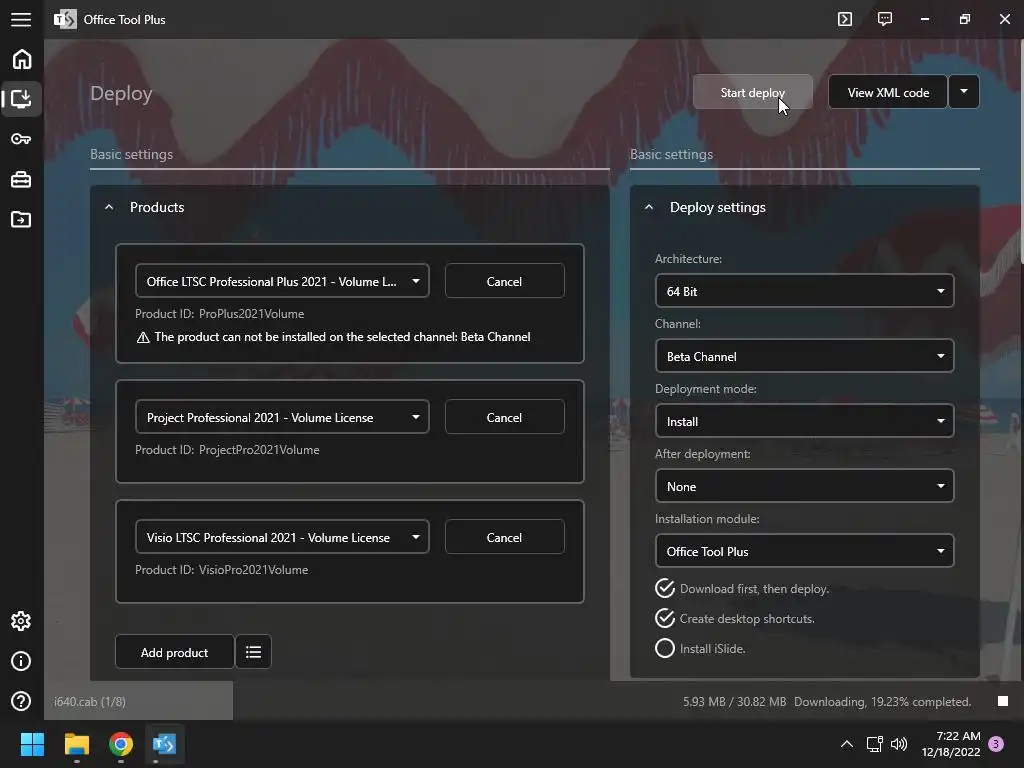Open the Architecture 64 Bit dropdown
Image resolution: width=1024 pixels, height=768 pixels.
[x=804, y=291]
